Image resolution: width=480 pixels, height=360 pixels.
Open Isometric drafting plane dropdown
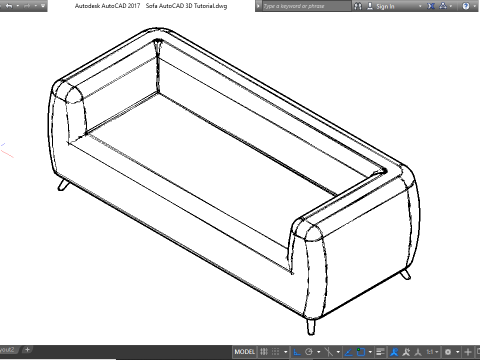pyautogui.click(x=338, y=352)
